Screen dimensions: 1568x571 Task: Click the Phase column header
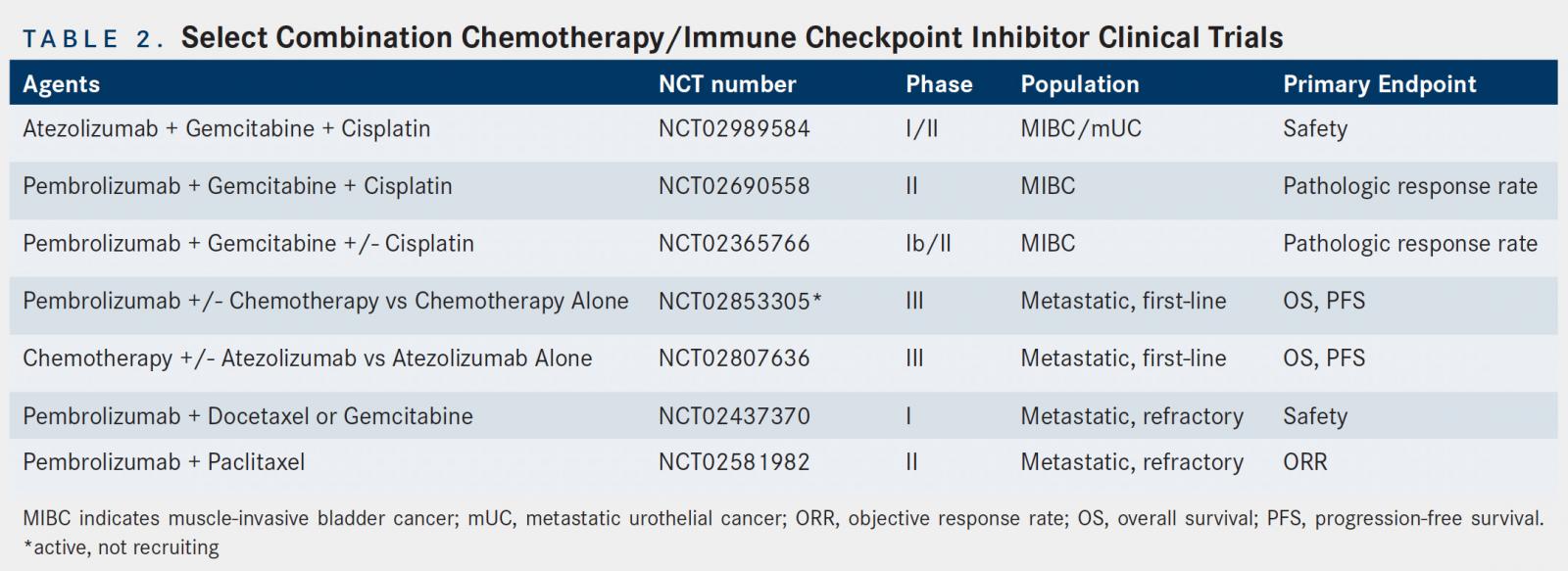(939, 84)
